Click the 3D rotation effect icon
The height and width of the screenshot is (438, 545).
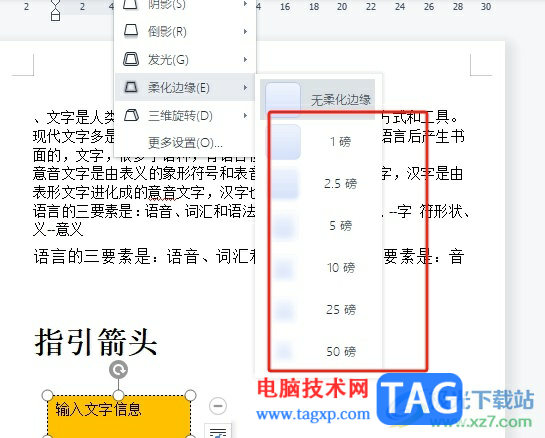pyautogui.click(x=131, y=115)
